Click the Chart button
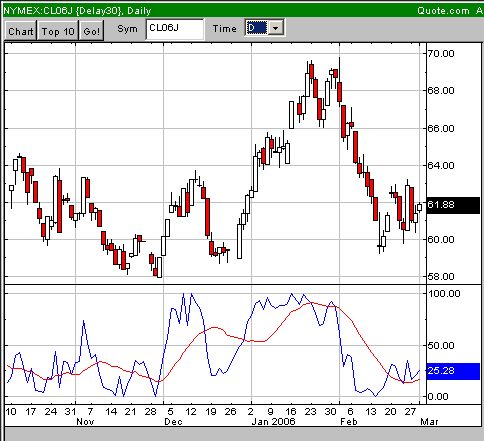This screenshot has width=484, height=441. point(21,31)
